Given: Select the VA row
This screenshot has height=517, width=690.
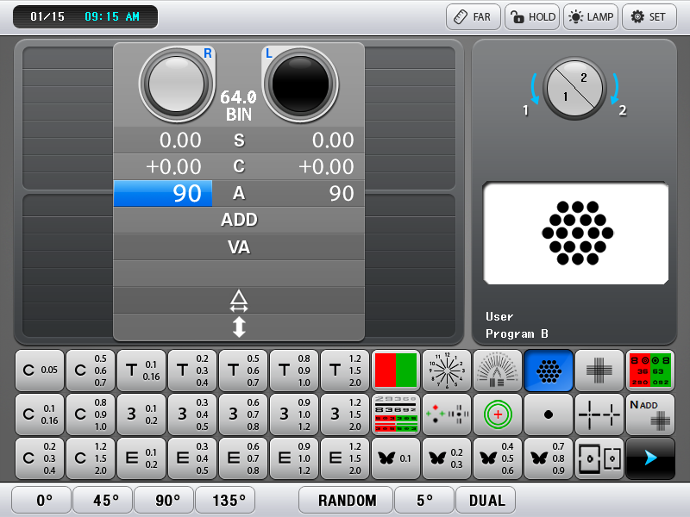Looking at the screenshot, I should [x=239, y=247].
